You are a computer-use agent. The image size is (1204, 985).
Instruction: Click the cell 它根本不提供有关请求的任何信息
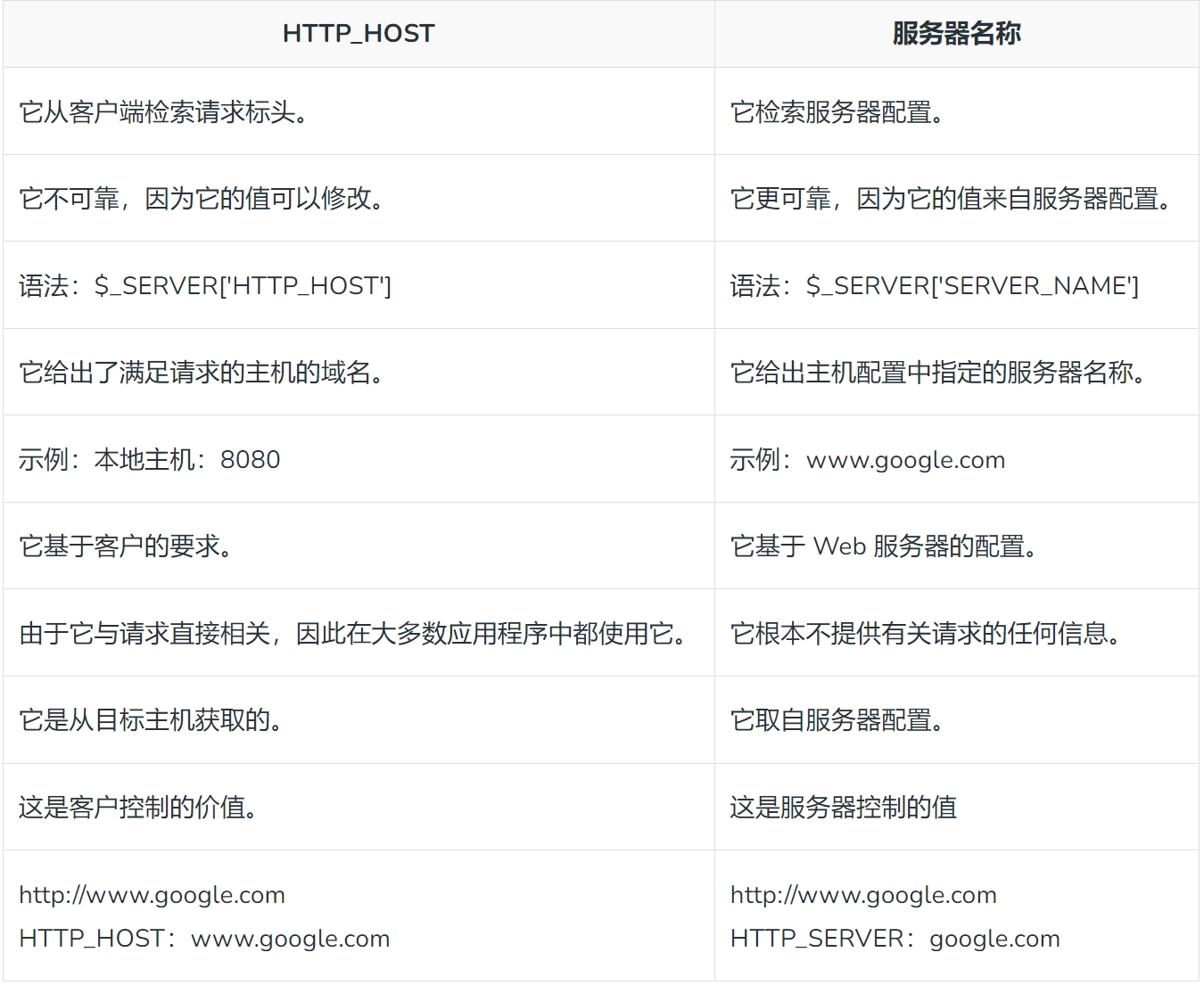[927, 634]
